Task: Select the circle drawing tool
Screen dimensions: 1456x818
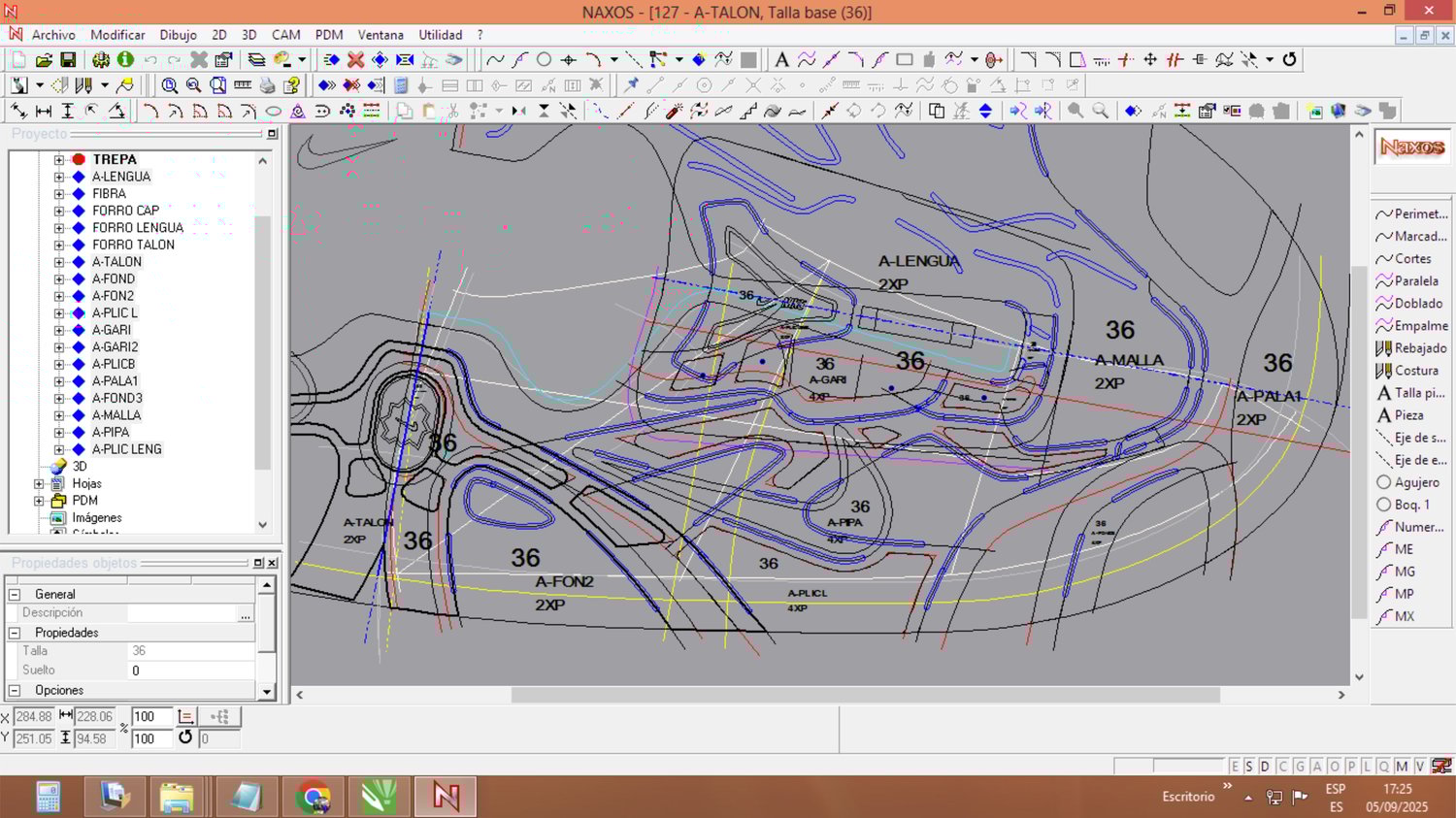Action: pyautogui.click(x=545, y=60)
